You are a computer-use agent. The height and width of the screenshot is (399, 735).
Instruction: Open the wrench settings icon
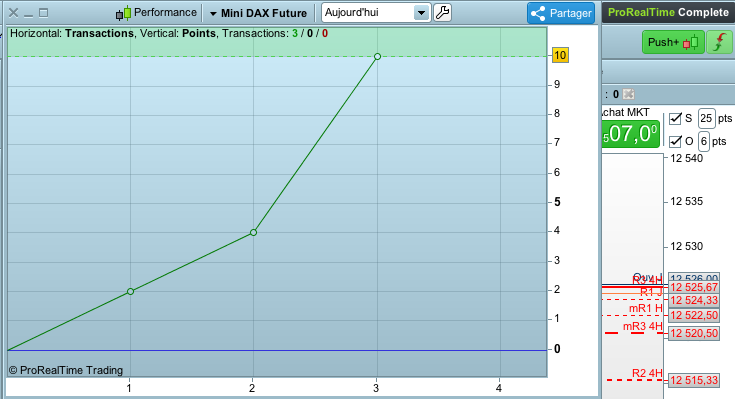point(442,13)
